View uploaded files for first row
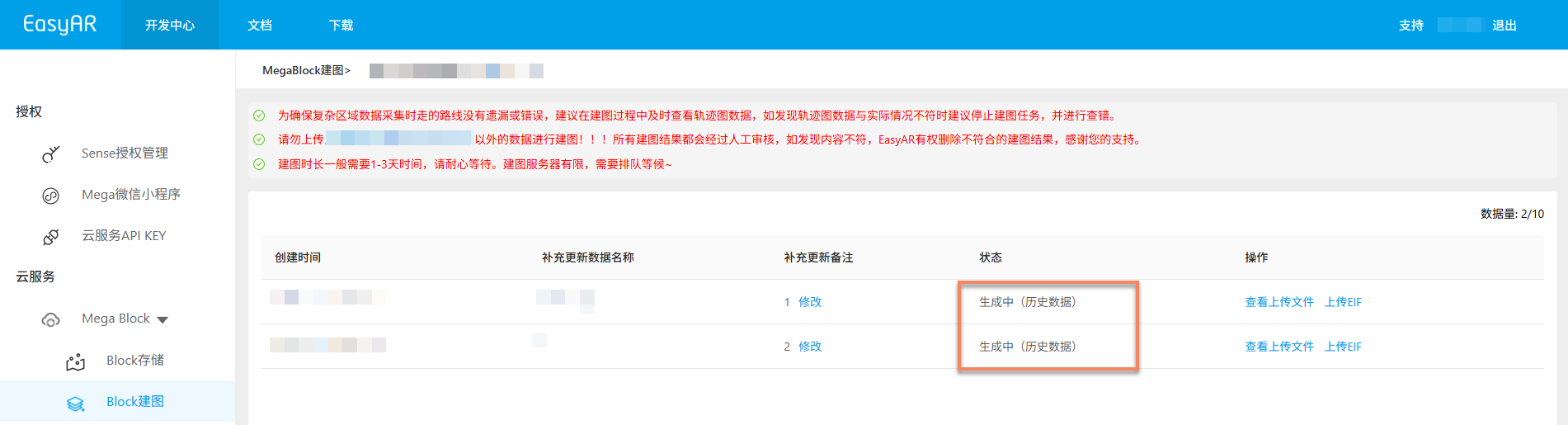This screenshot has width=1568, height=425. (1278, 302)
